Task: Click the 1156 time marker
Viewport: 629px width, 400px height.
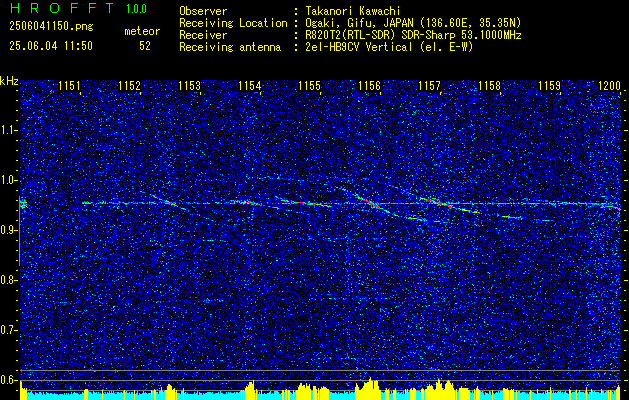Action: pyautogui.click(x=369, y=85)
